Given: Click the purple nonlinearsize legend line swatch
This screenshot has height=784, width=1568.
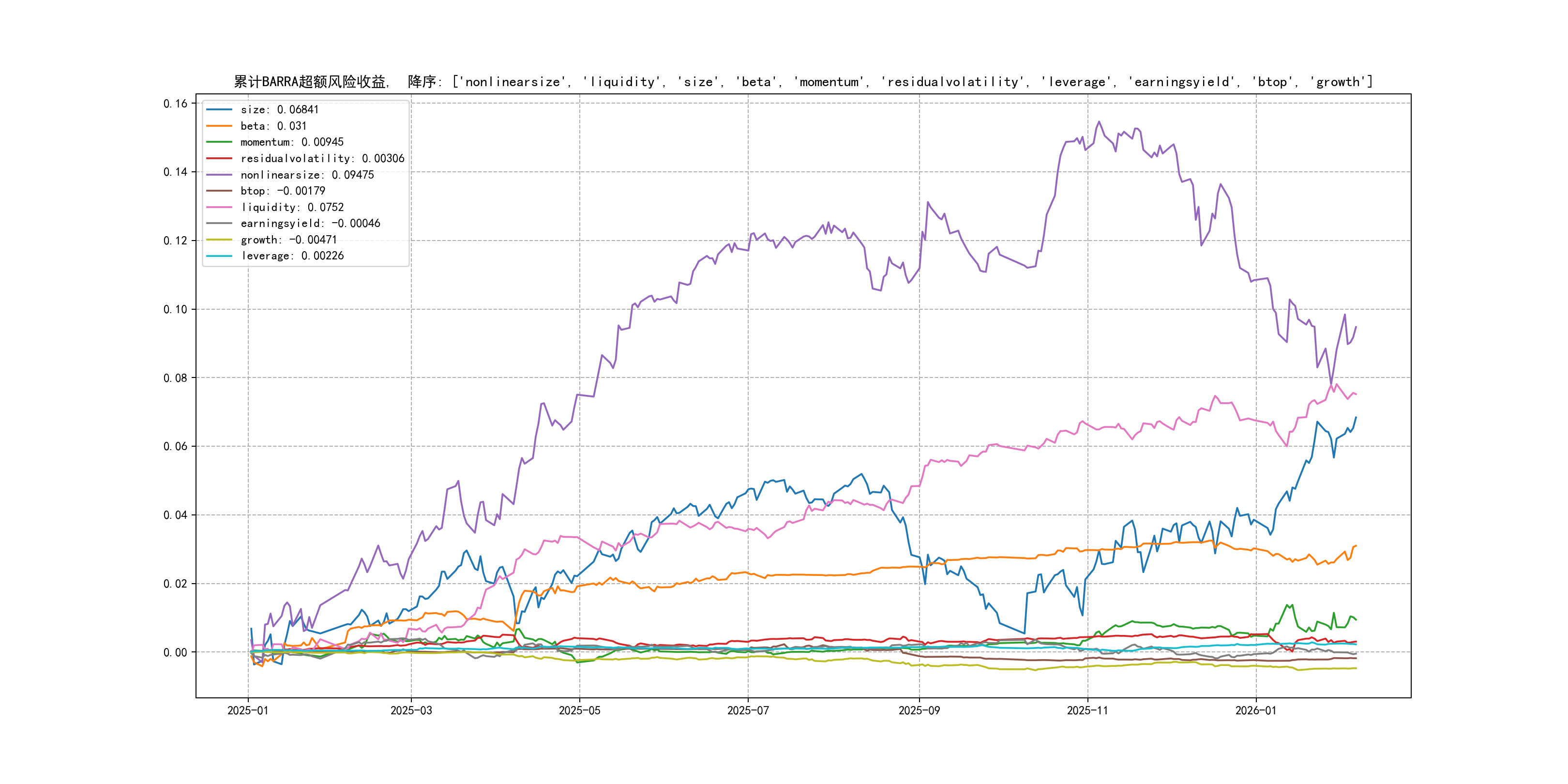Looking at the screenshot, I should point(219,175).
